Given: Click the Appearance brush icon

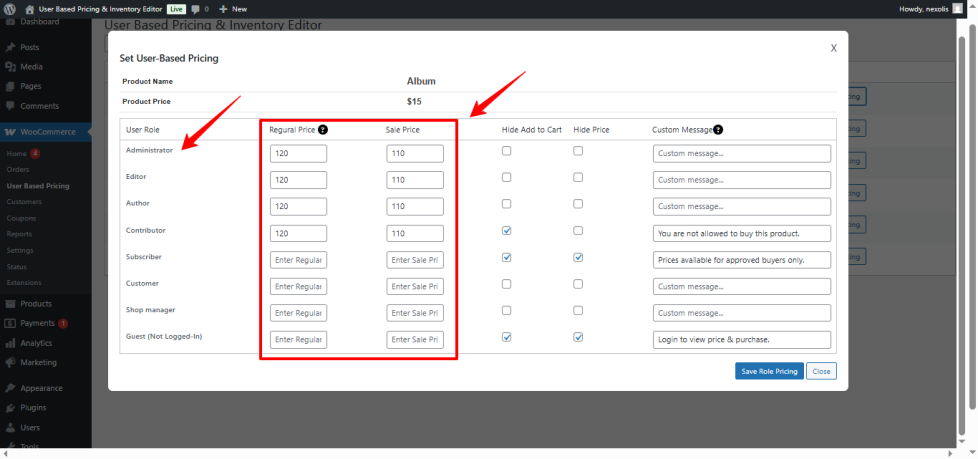Looking at the screenshot, I should click(10, 388).
